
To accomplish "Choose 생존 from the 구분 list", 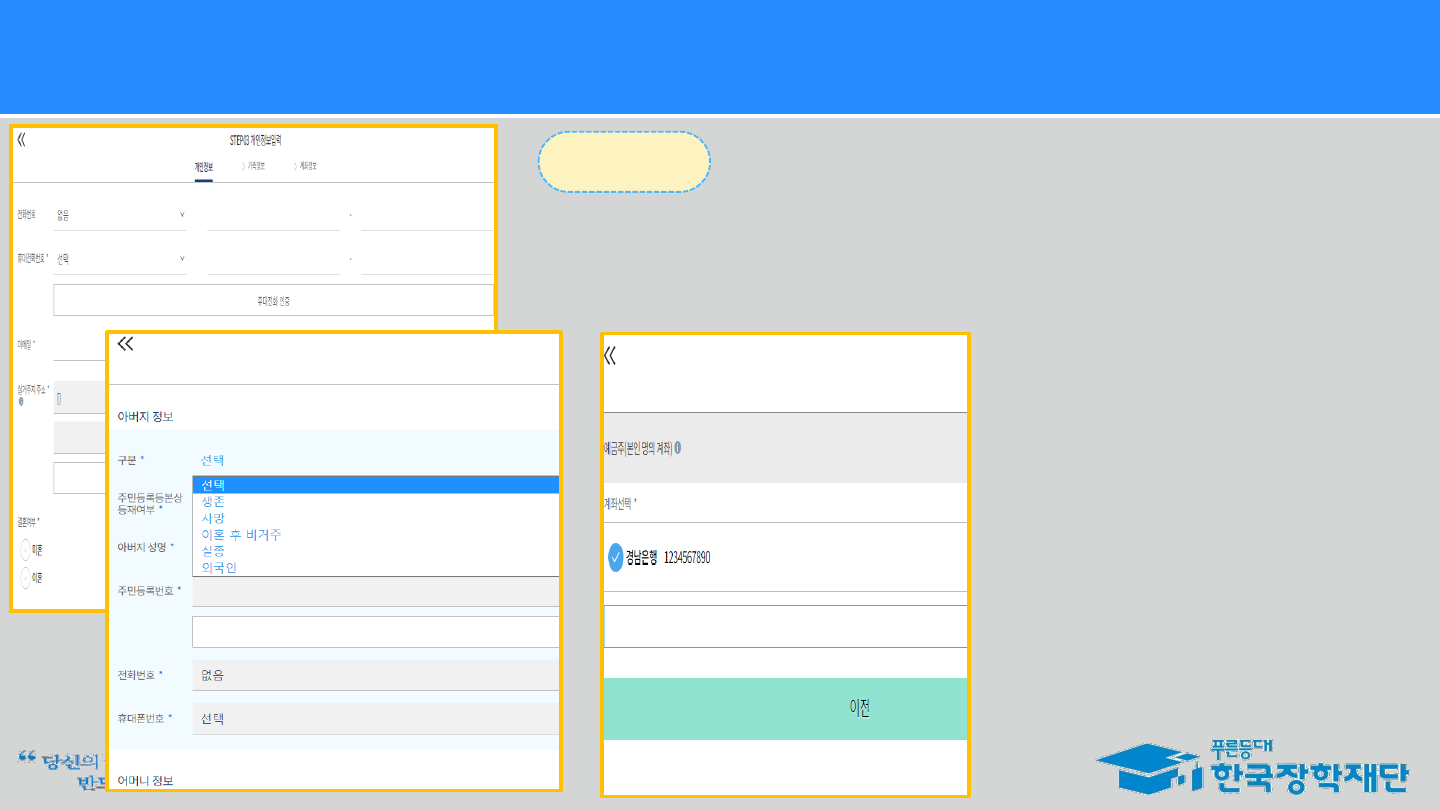I will [213, 501].
